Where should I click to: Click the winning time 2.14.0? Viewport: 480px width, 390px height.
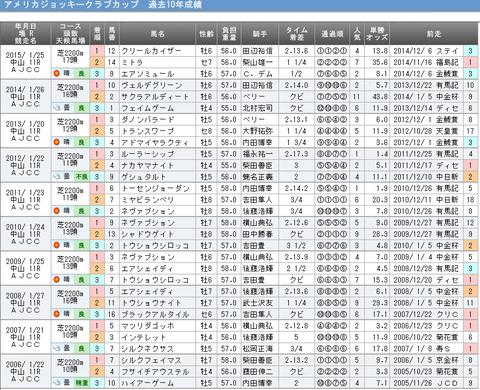[296, 85]
